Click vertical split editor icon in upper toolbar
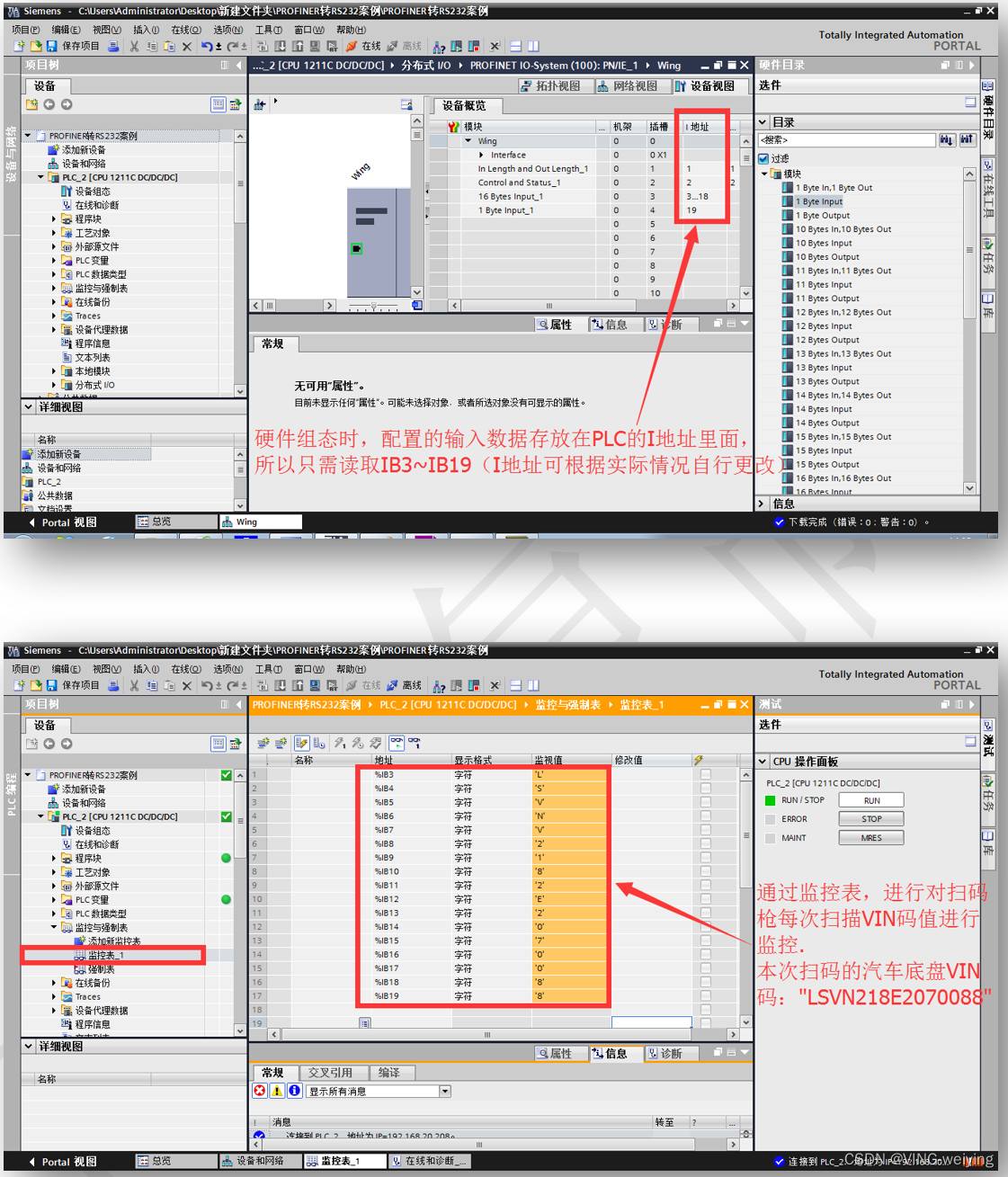Image resolution: width=1008 pixels, height=1177 pixels. pyautogui.click(x=533, y=47)
